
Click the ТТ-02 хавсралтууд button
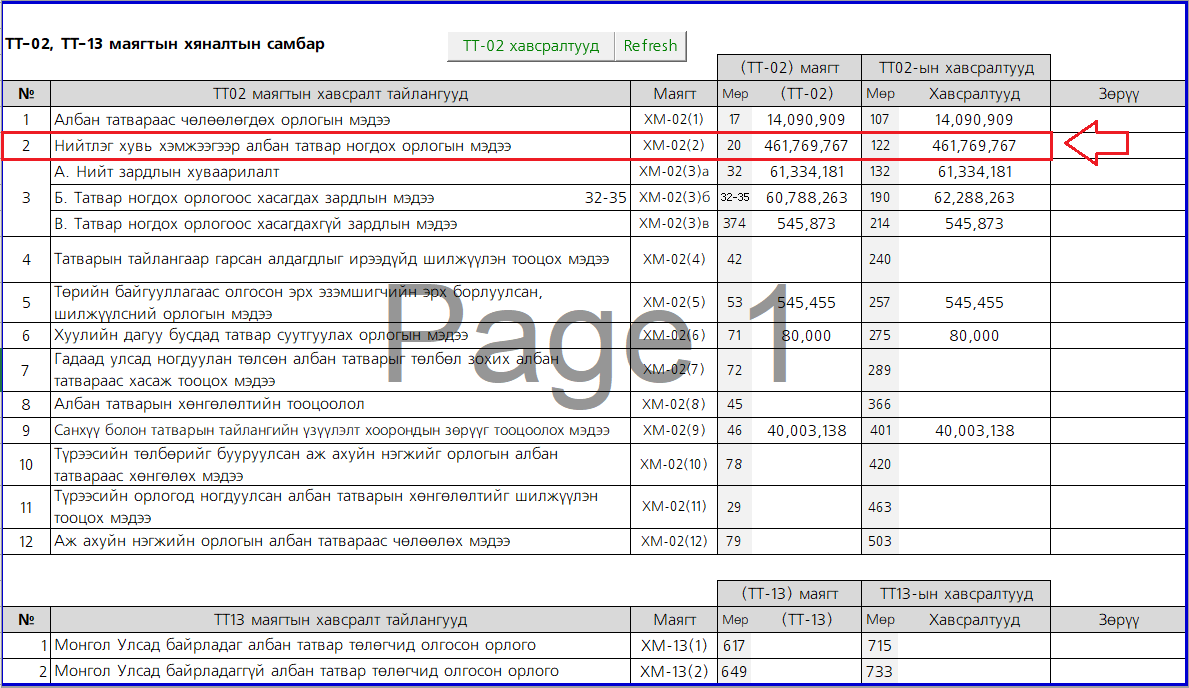tap(530, 46)
